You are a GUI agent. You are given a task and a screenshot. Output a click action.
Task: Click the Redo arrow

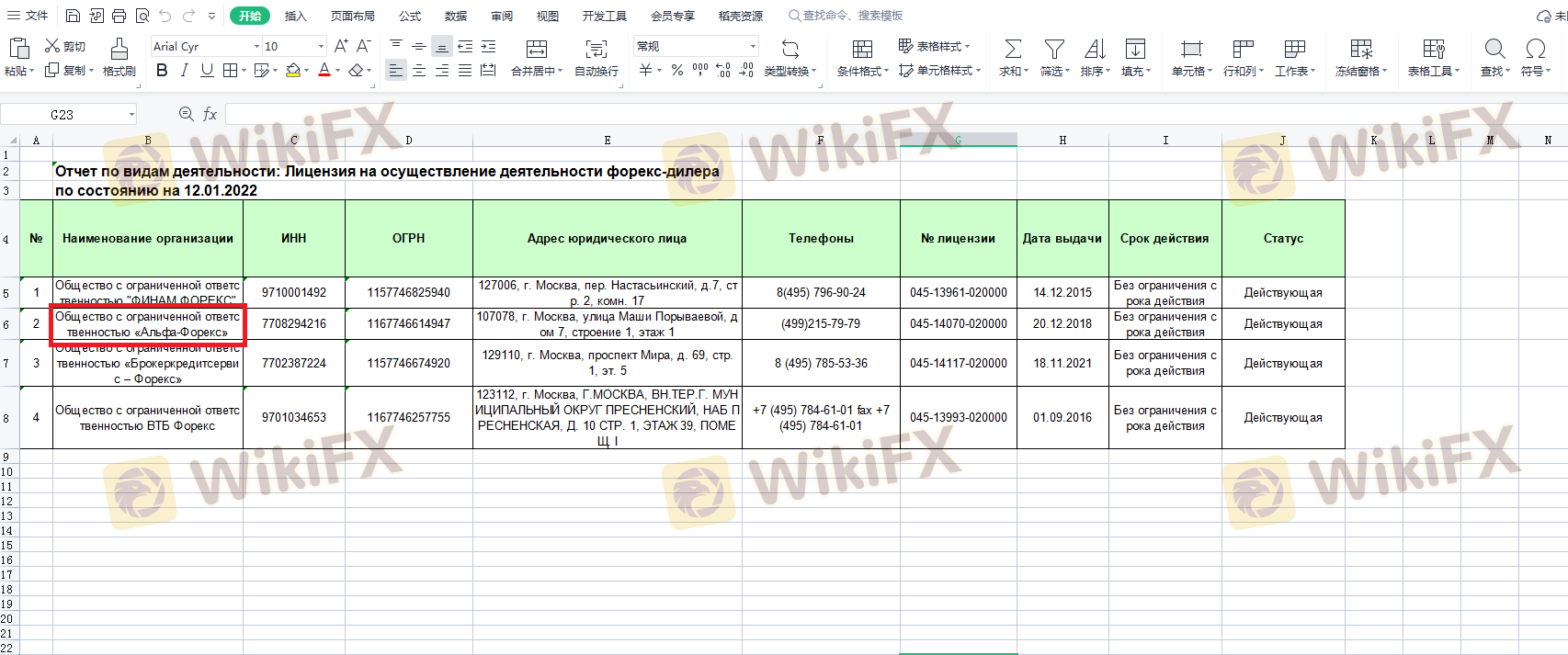tap(188, 16)
